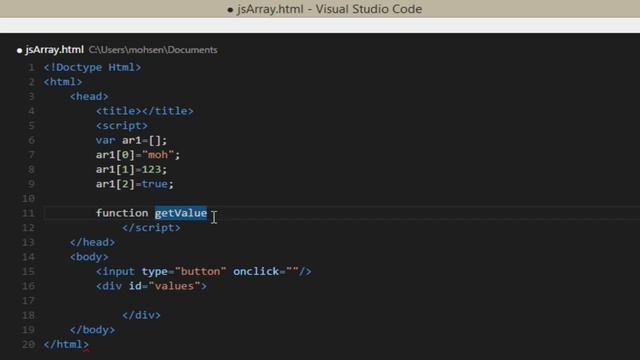Click the opening <body> tag
Viewport: 640px width, 360px height.
point(89,257)
